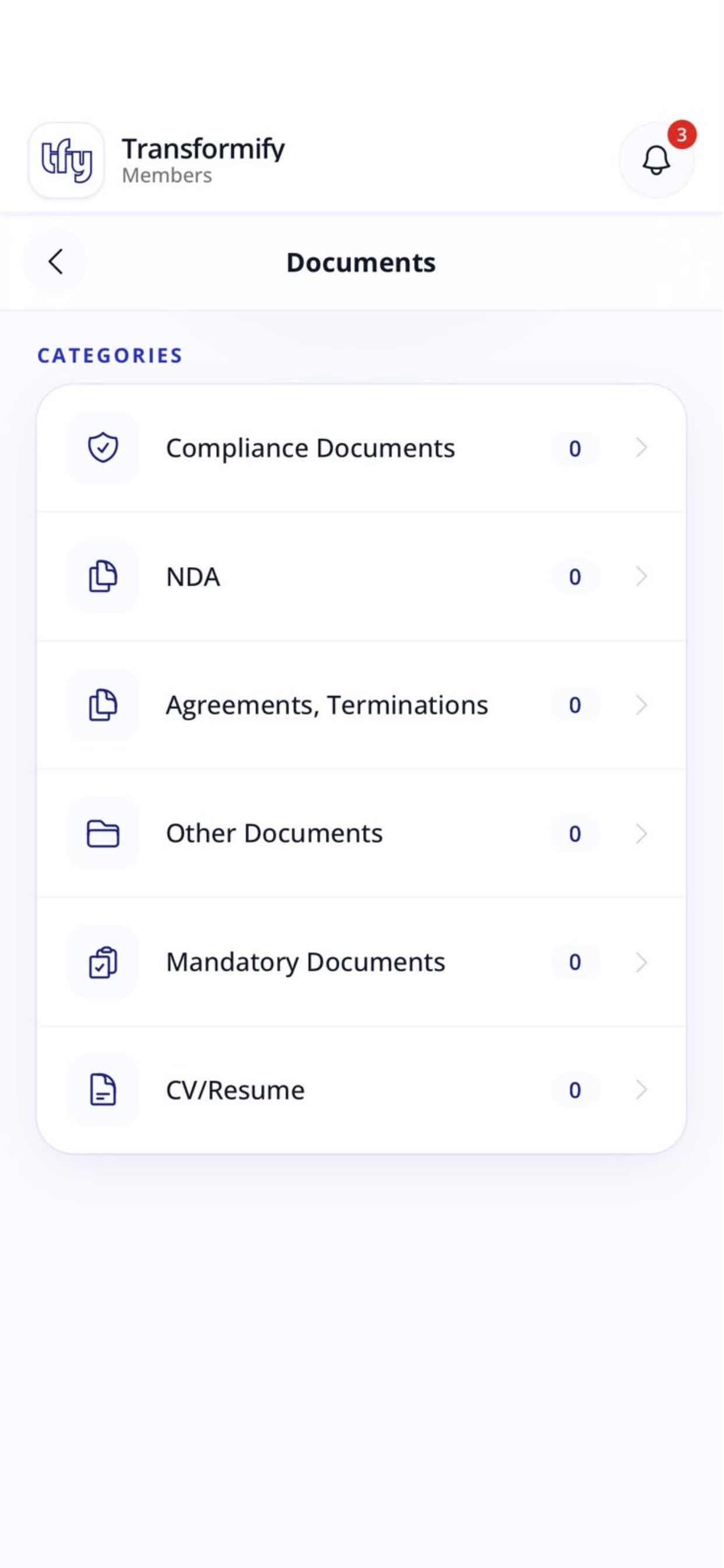Tap the Members subtitle
Viewport: 724px width, 1568px height.
167,176
